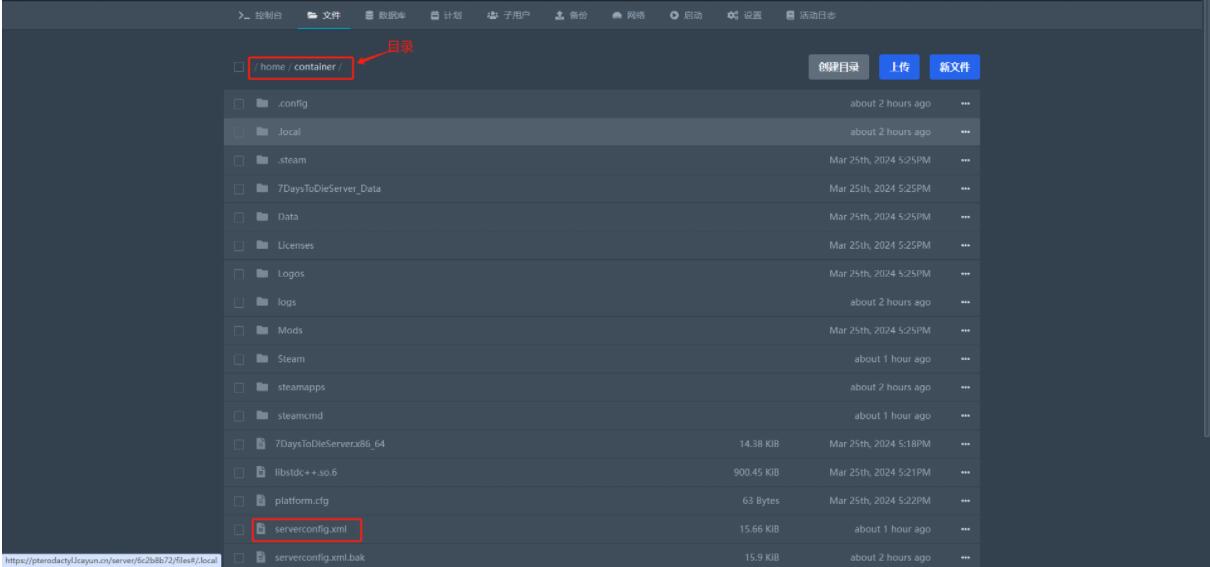Click the Data folder icon

262,216
